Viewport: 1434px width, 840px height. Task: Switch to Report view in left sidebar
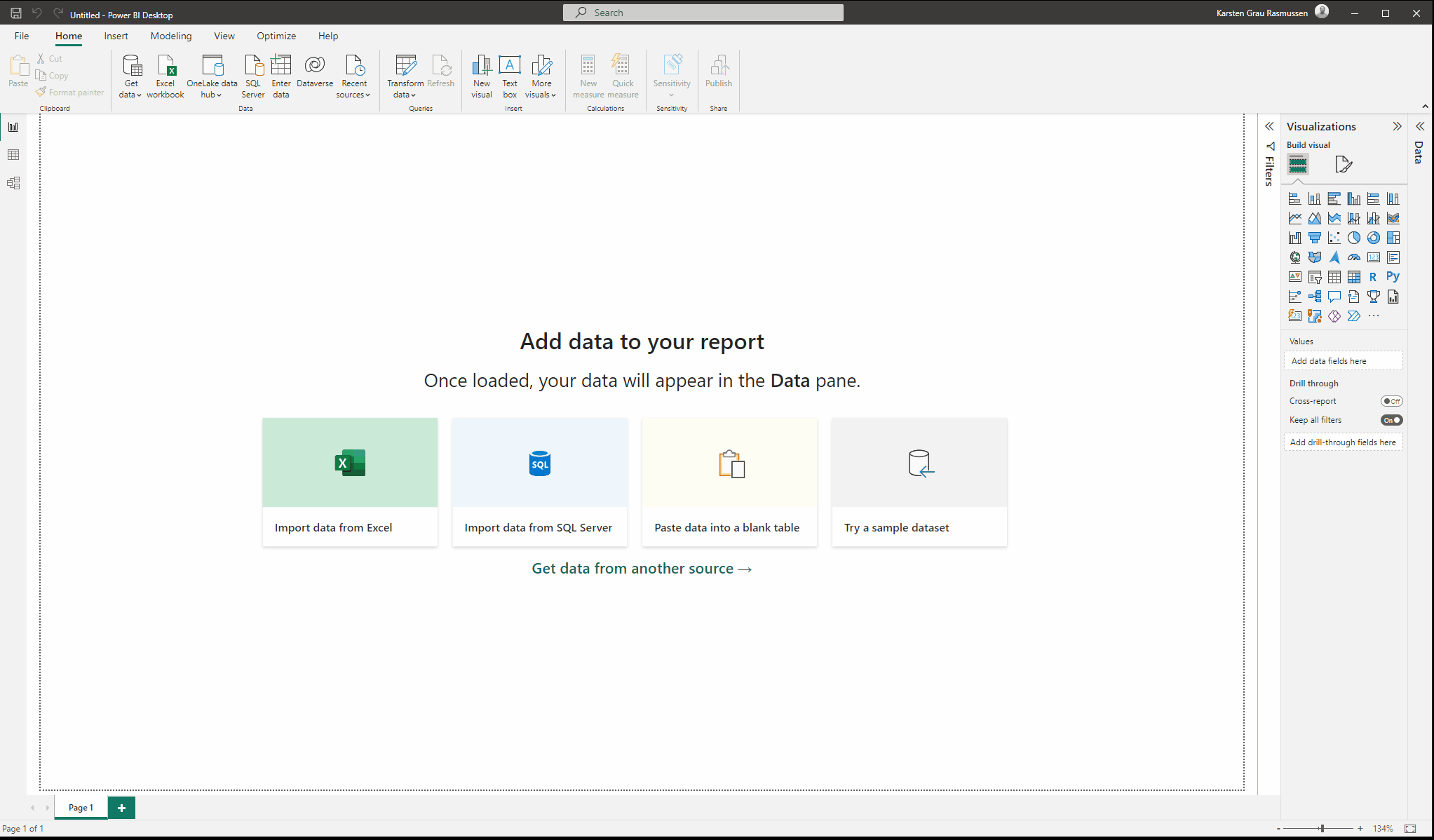[13, 127]
